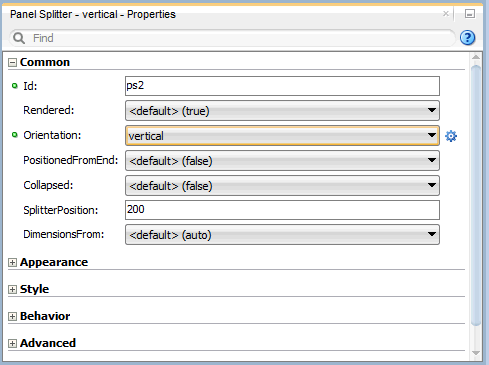Image resolution: width=489 pixels, height=365 pixels.
Task: Open the PositionedFromEnd dropdown
Action: point(282,161)
